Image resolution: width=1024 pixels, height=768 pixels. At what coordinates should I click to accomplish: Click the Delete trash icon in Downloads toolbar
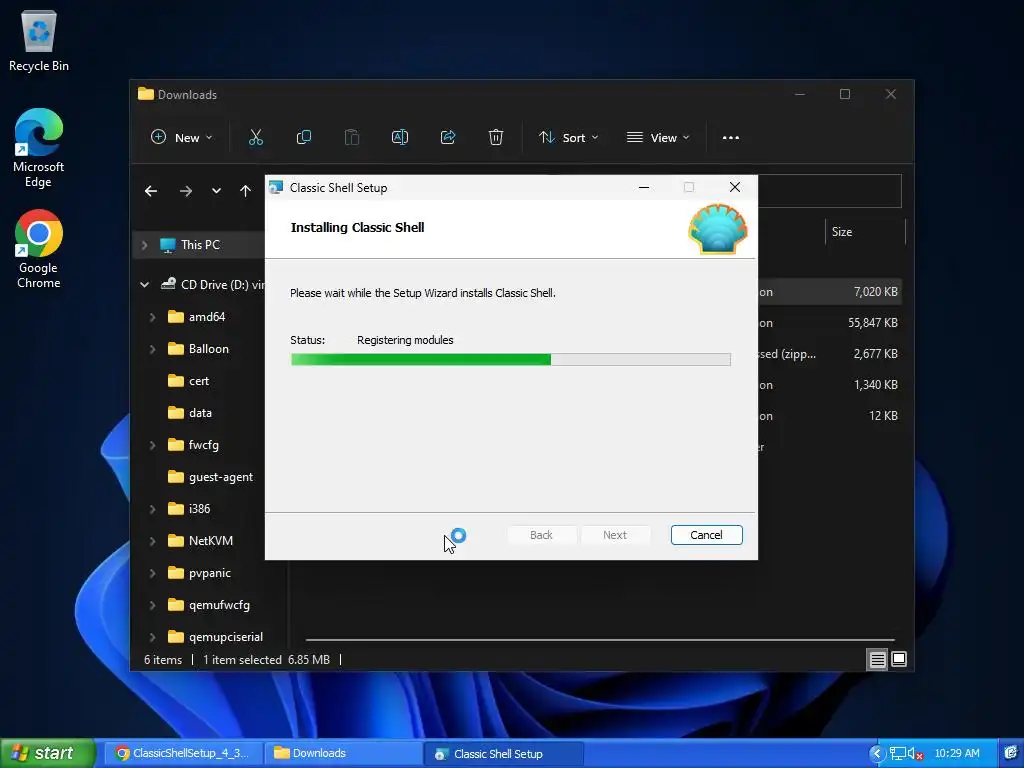click(x=496, y=137)
